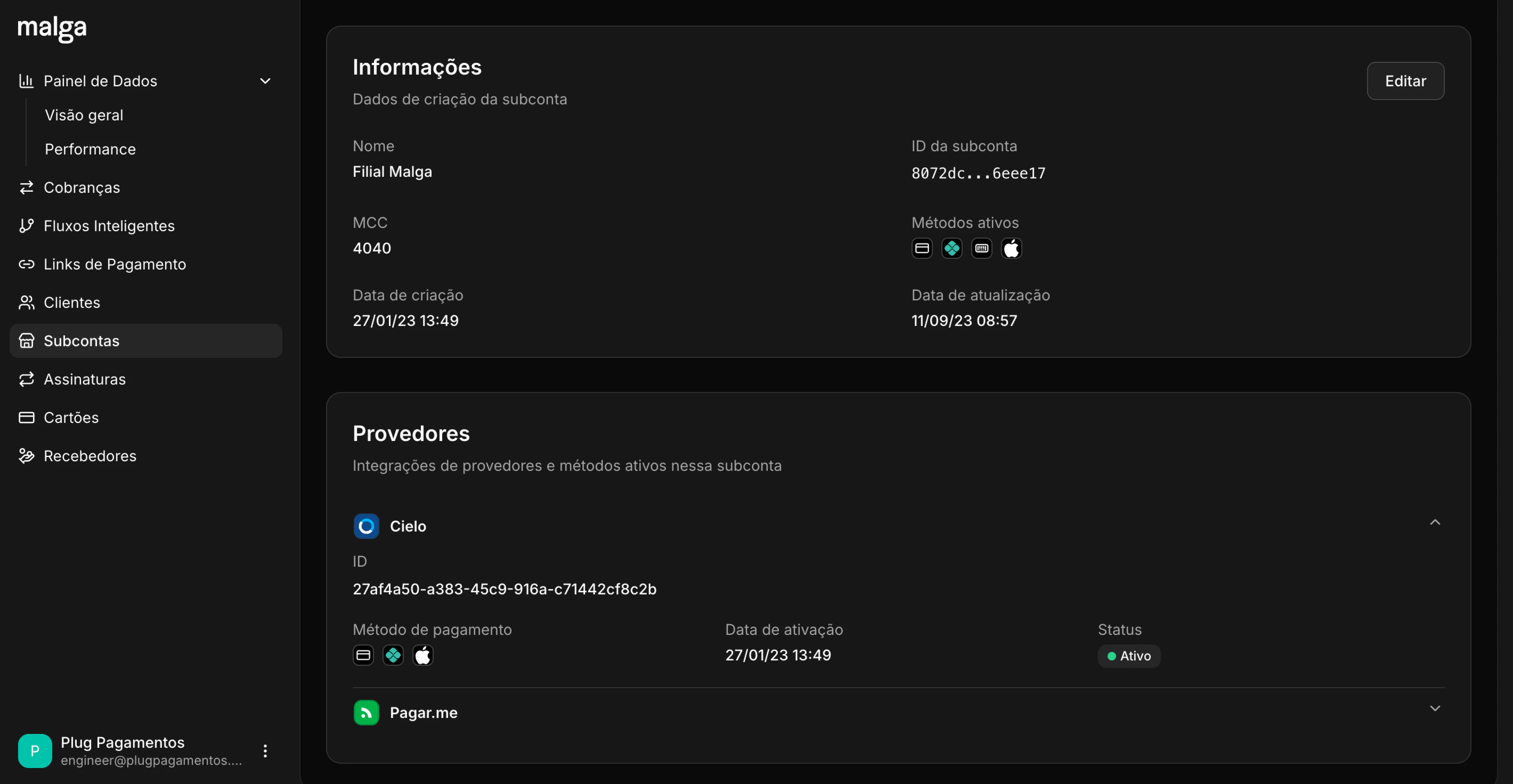Click the Cielo provider logo

tap(366, 526)
